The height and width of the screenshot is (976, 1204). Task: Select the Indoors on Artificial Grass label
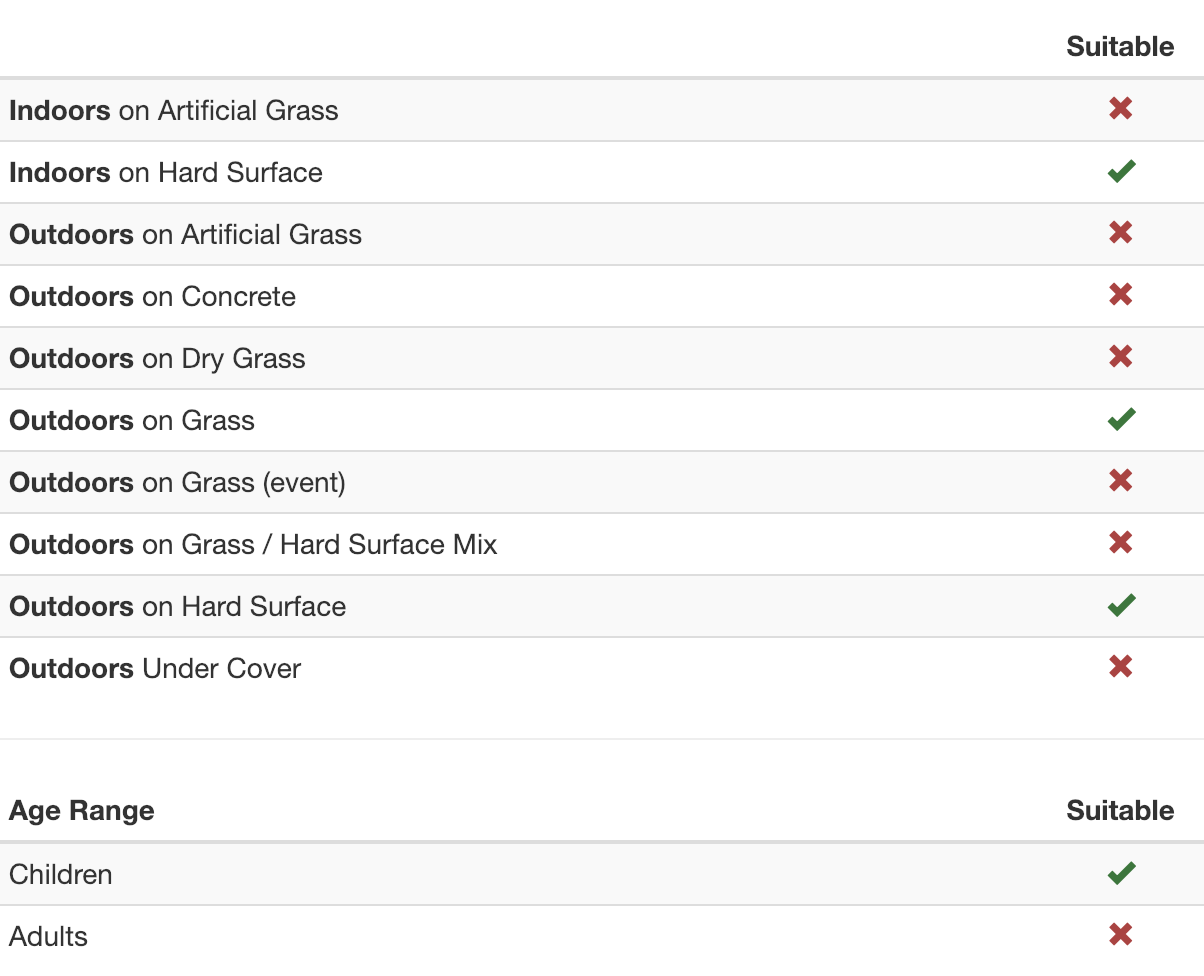click(x=174, y=110)
